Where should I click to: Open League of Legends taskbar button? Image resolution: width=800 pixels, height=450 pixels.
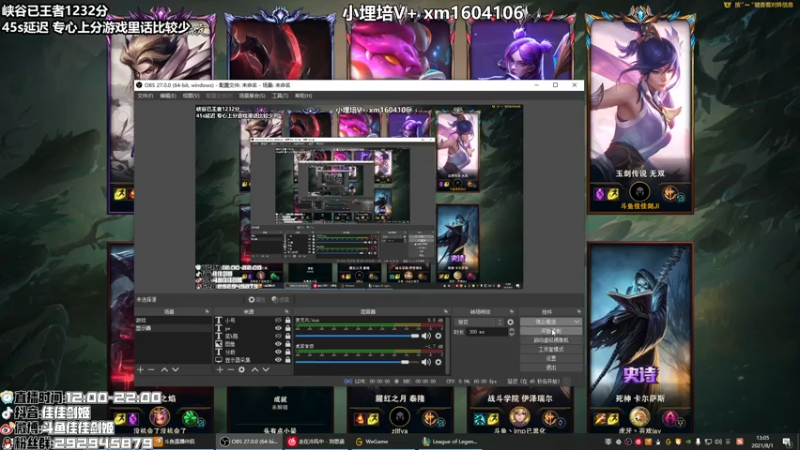[450, 442]
